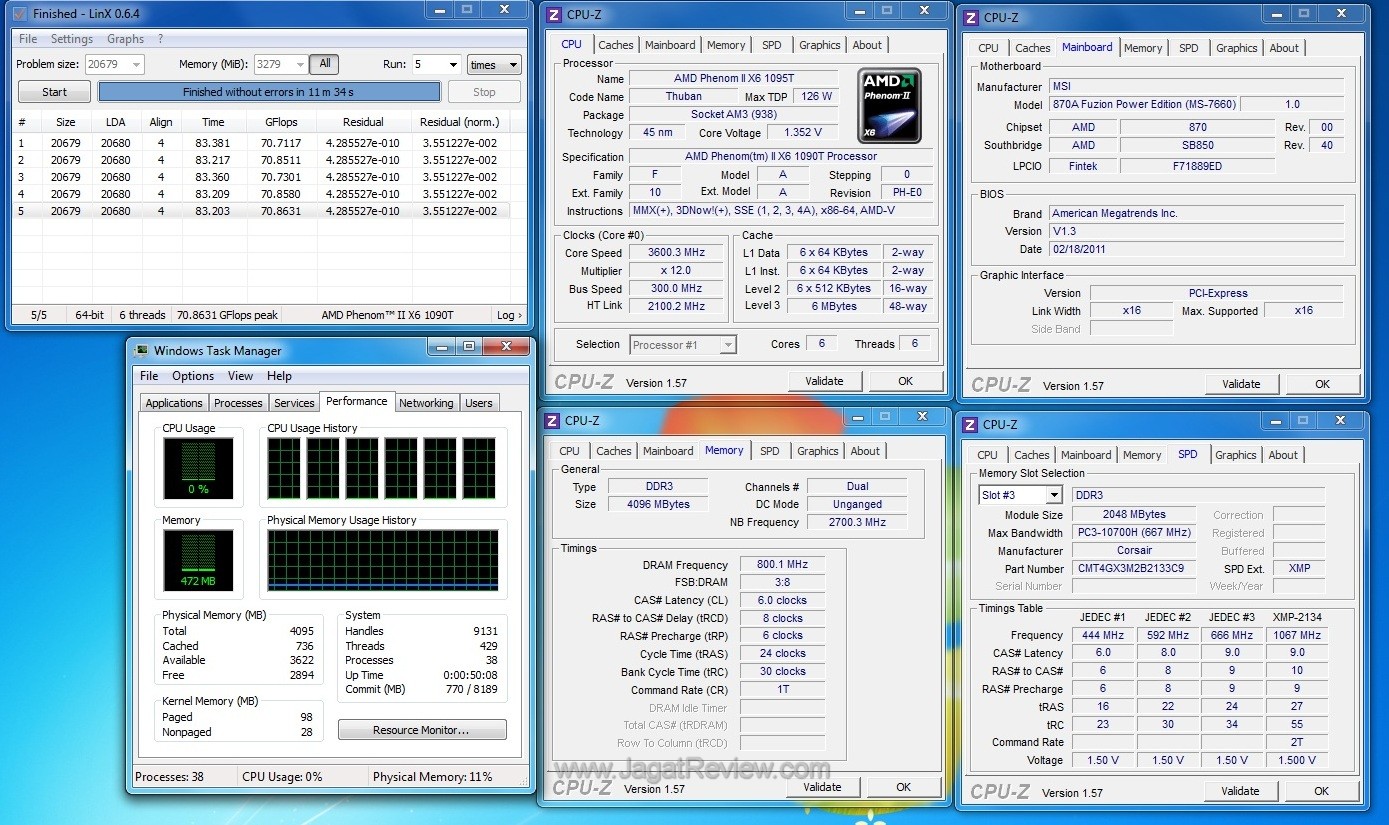Select the Processes tab in Task Manager
Image resolution: width=1389 pixels, height=825 pixels.
[x=238, y=403]
